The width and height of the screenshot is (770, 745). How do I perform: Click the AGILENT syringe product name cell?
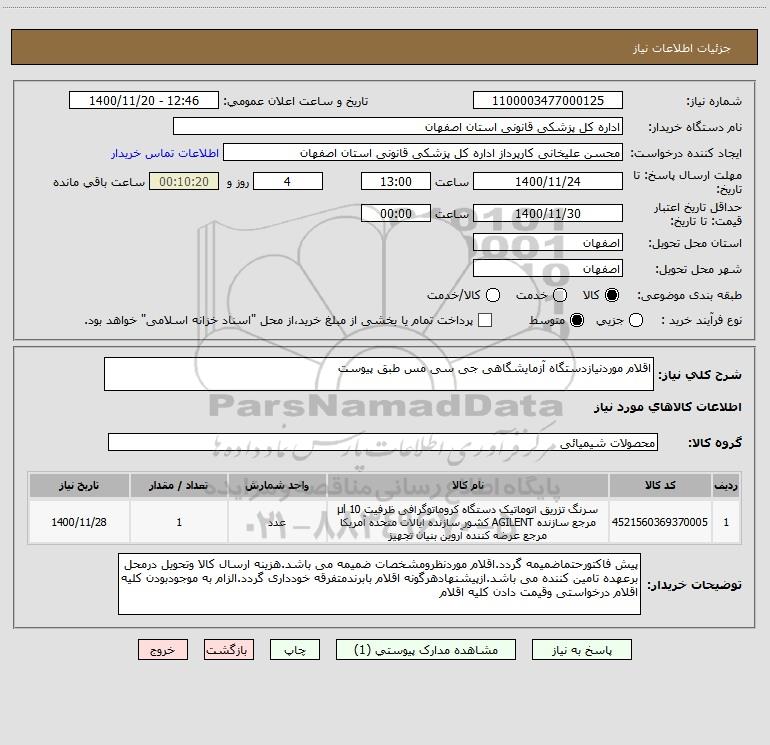pyautogui.click(x=468, y=522)
